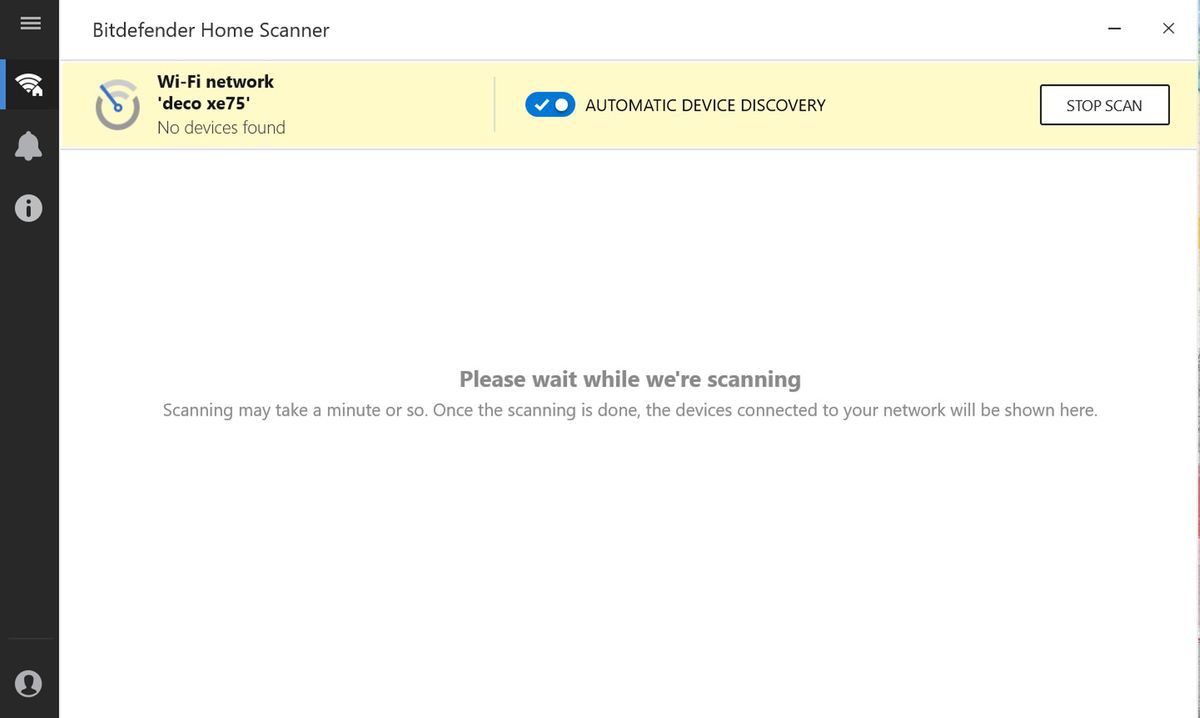The image size is (1200, 718).
Task: Click the 'Please wait while we're scanning' heading
Action: point(630,379)
